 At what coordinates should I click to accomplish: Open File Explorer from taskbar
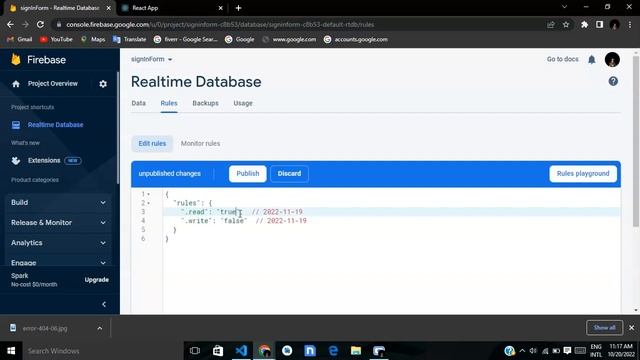tap(356, 351)
